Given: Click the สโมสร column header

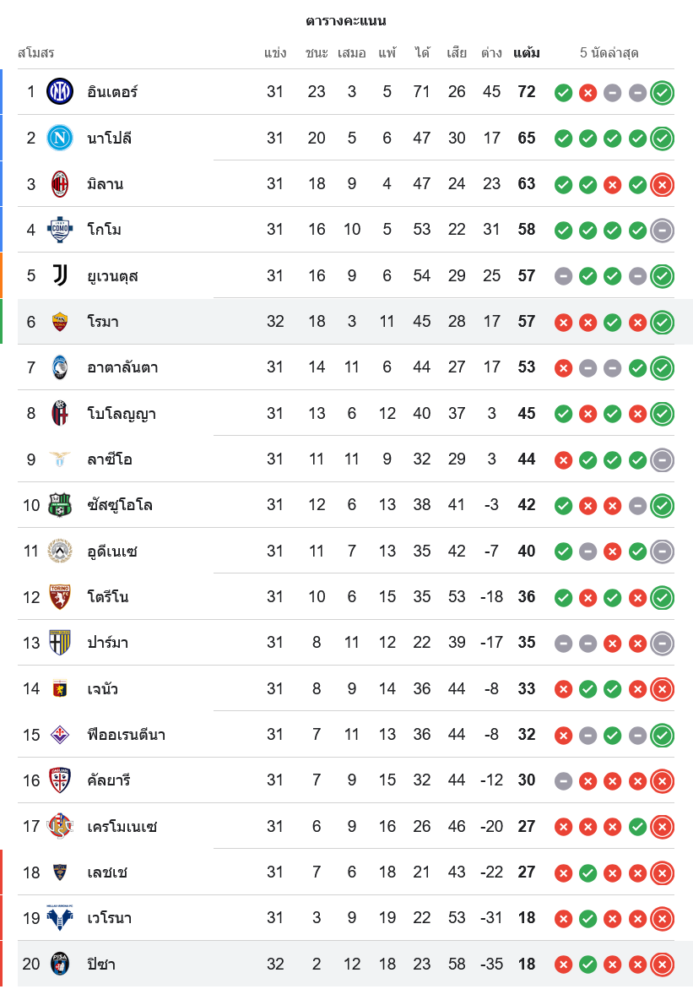Looking at the screenshot, I should click(x=36, y=53).
